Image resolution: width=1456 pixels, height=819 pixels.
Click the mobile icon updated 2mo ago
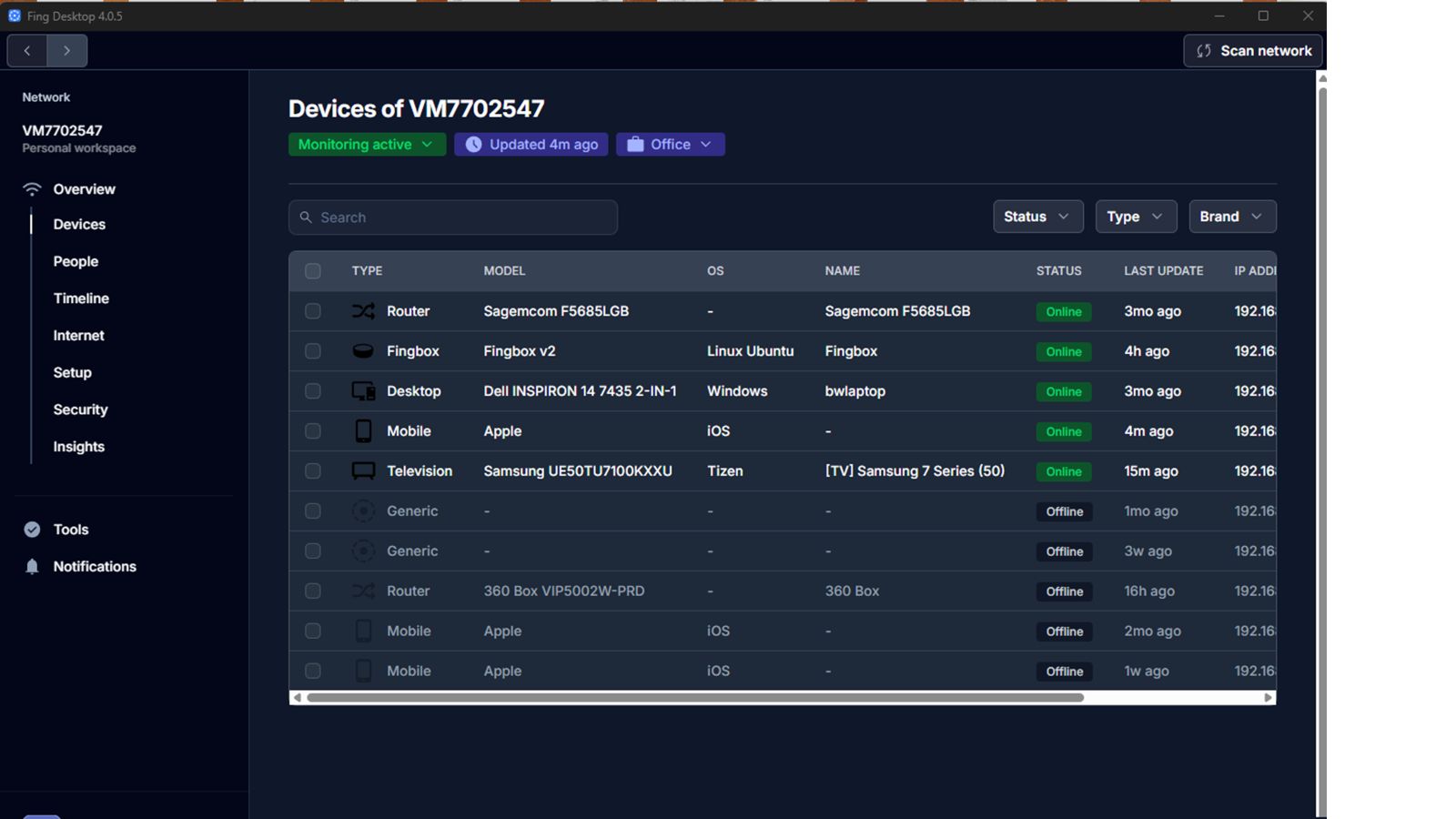363,631
